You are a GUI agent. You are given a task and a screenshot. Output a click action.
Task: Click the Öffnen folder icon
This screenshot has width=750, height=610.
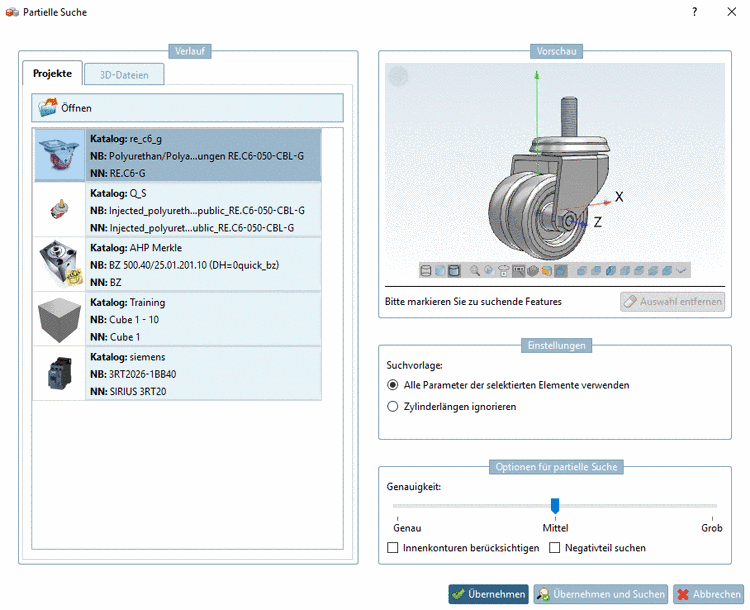tap(48, 108)
